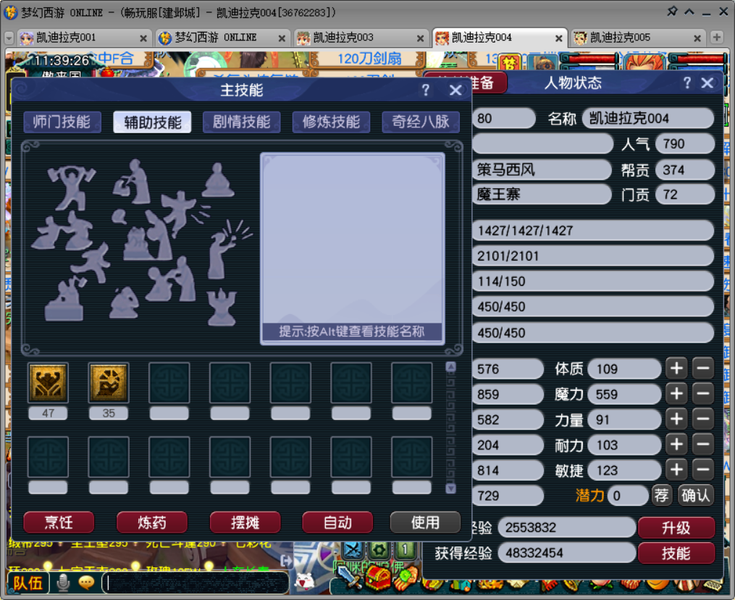Switch to the 凯迪拉克003 client tab
The image size is (735, 600).
pyautogui.click(x=360, y=38)
